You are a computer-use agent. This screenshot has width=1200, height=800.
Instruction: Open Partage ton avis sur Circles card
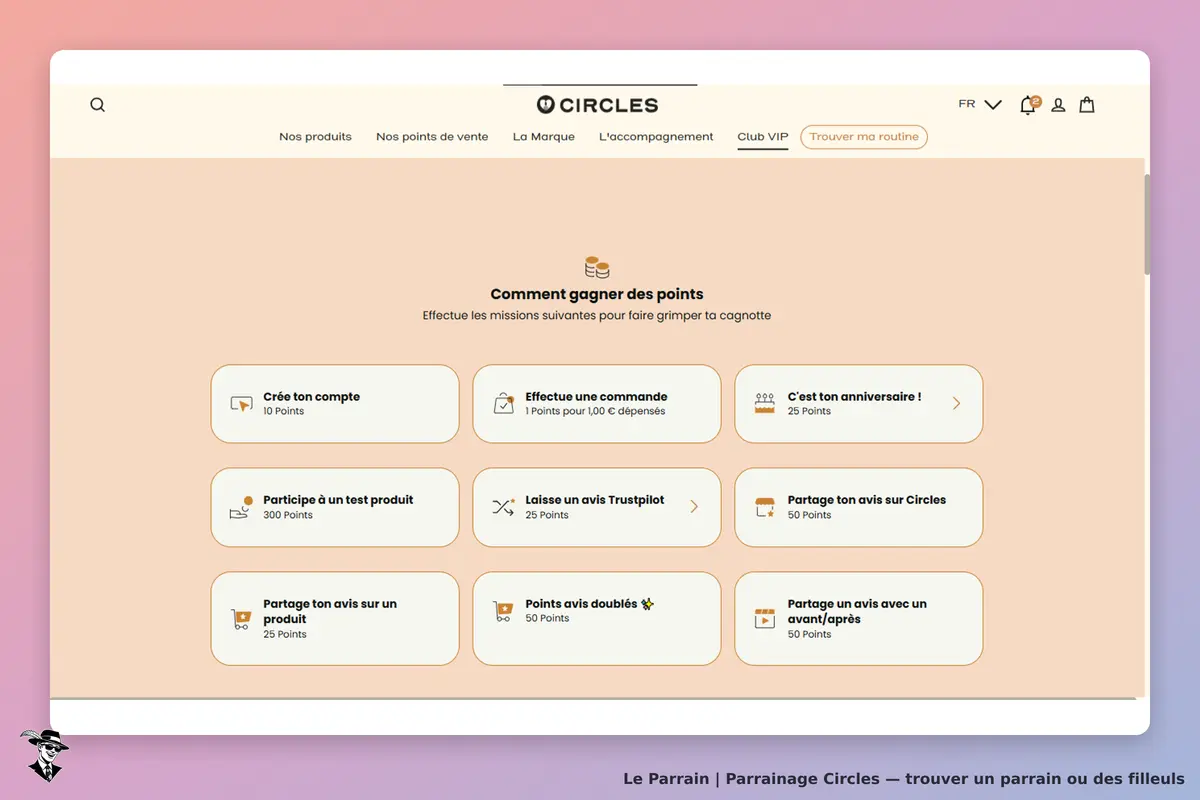tap(859, 507)
